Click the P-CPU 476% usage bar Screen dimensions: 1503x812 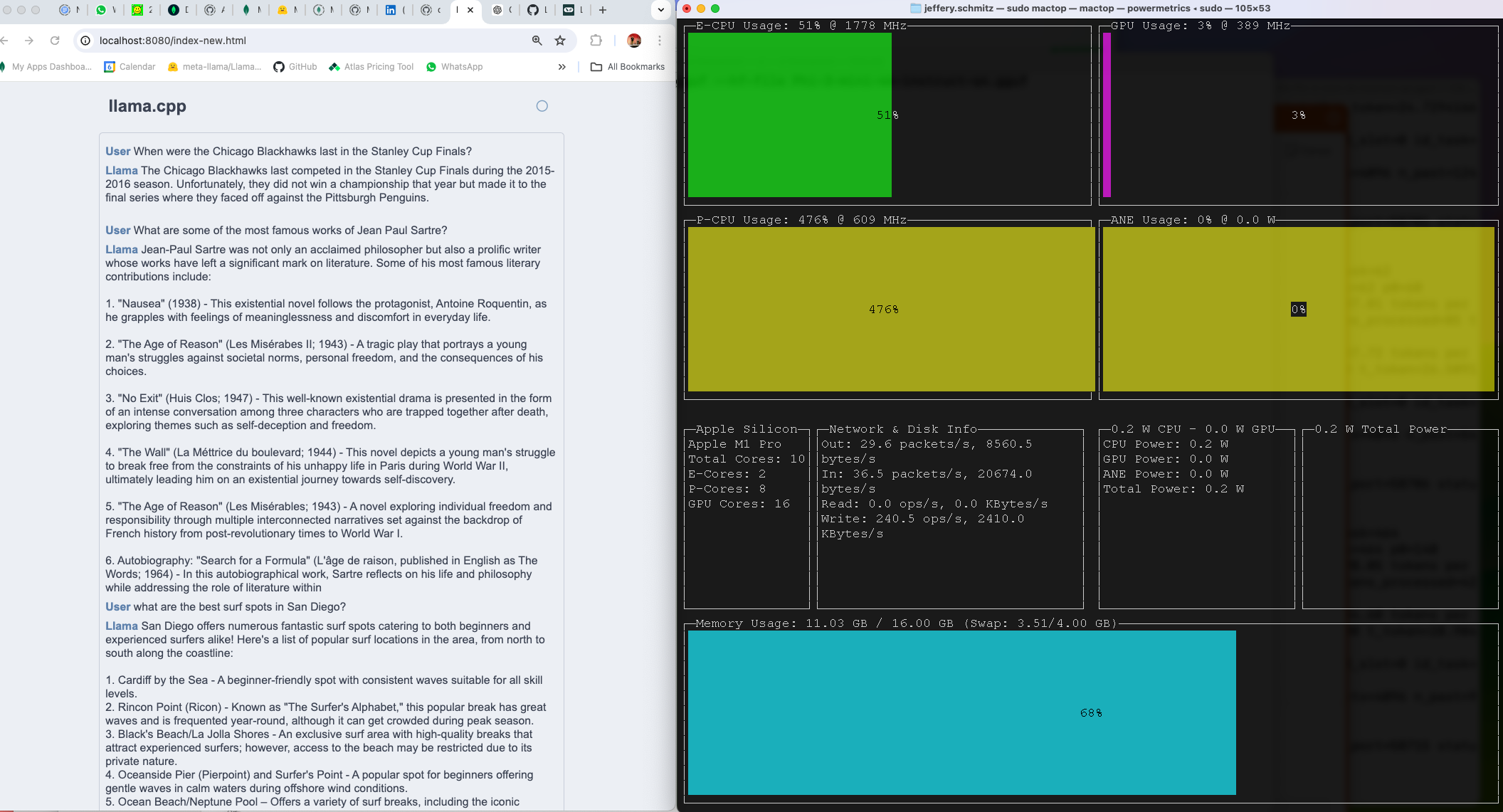[891, 309]
